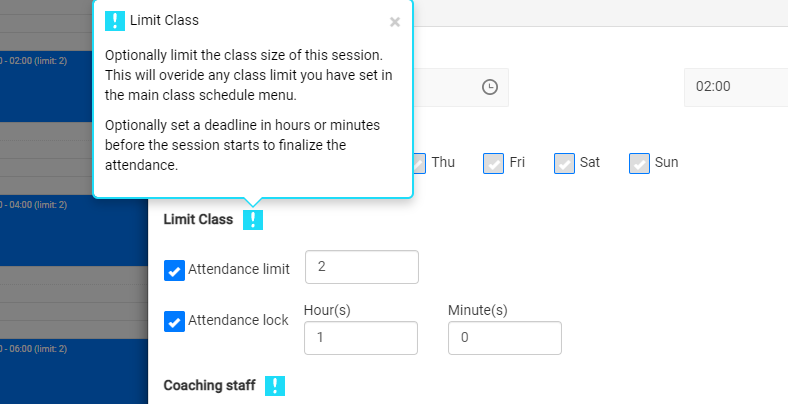Toggle the Thu day checkbox
Viewport: 788px width, 404px height.
419,163
